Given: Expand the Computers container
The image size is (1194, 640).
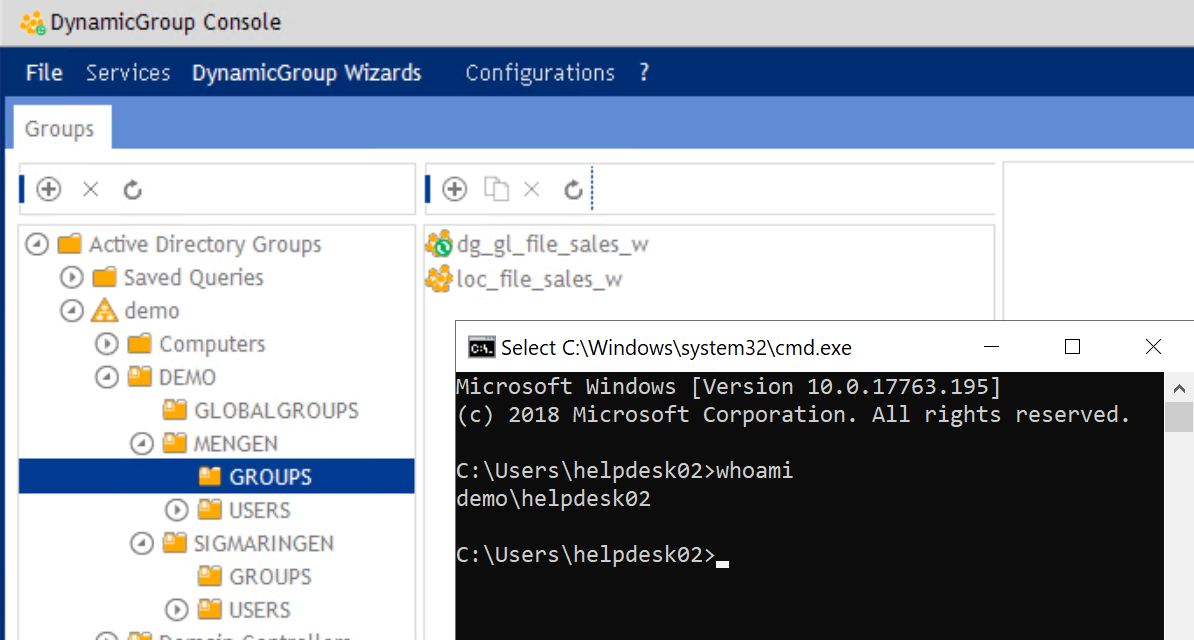Looking at the screenshot, I should pos(107,344).
